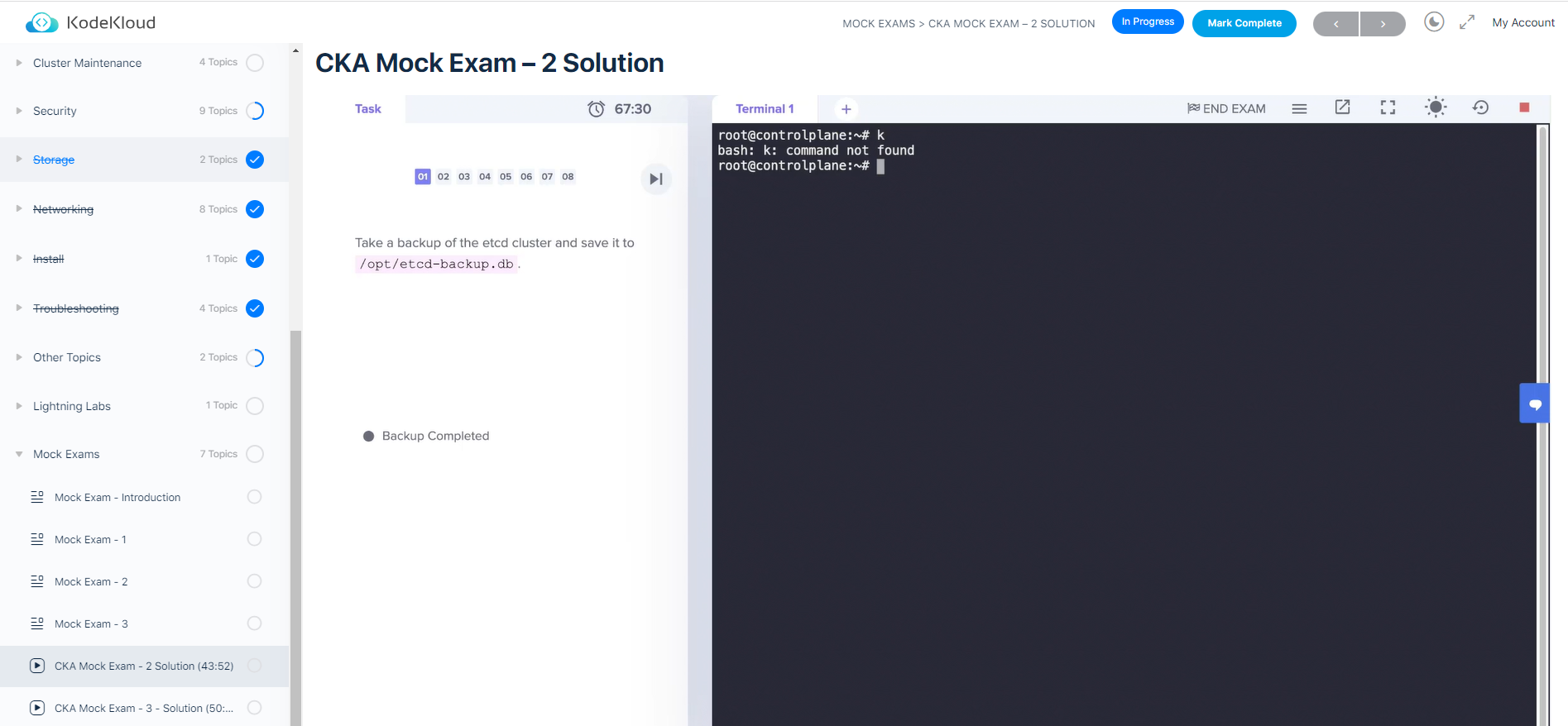
Task: Click sidebar scrollbar up arrow
Action: 295,50
